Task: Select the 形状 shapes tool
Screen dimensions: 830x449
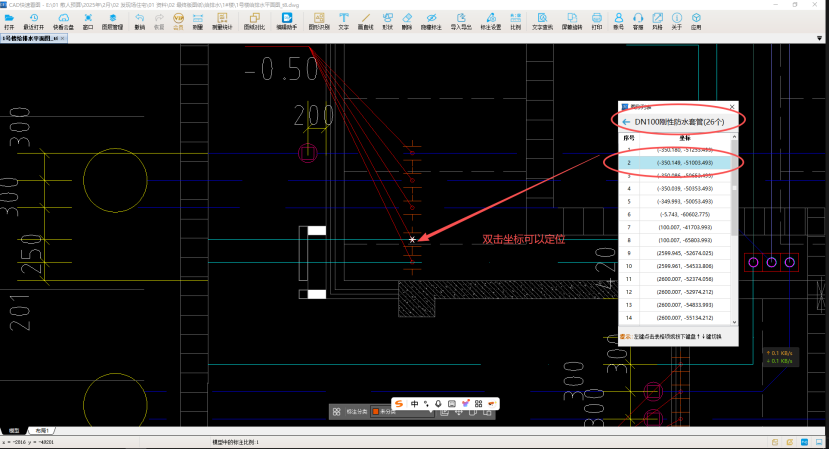Action: 387,21
